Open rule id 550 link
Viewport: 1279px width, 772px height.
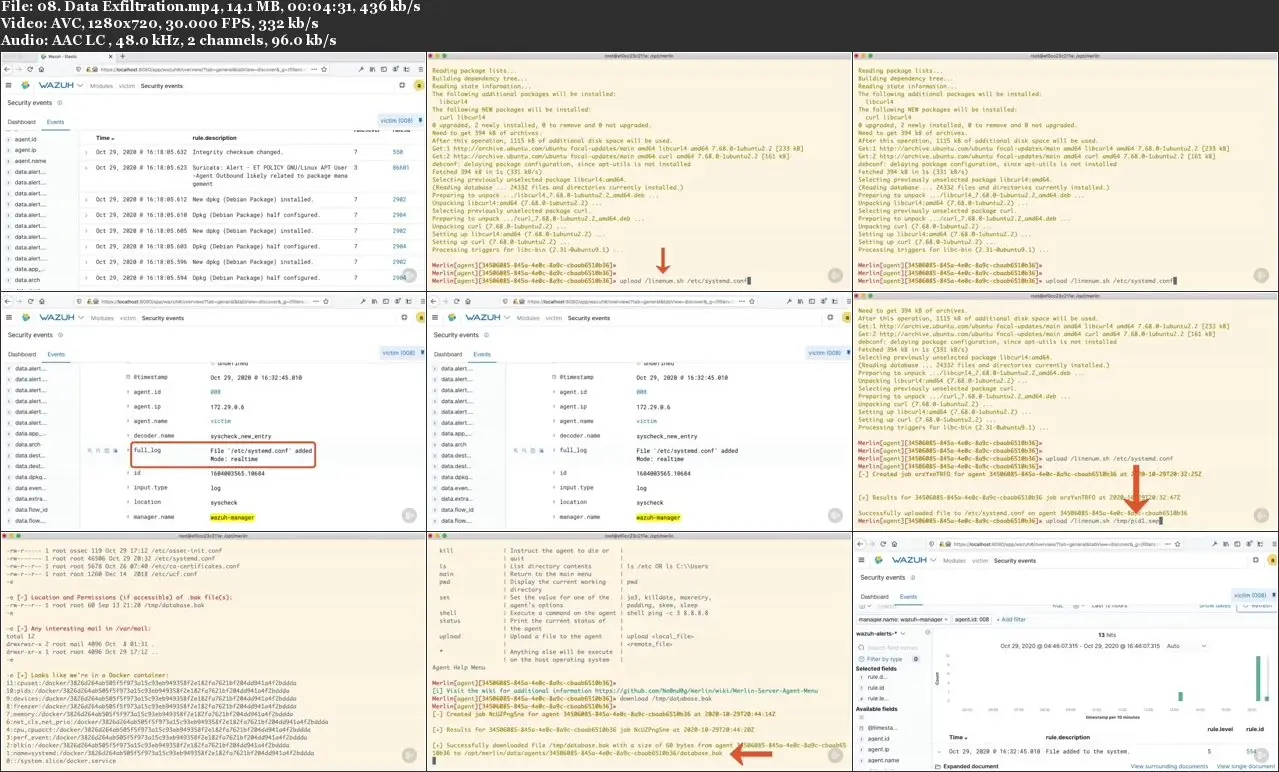(x=397, y=152)
